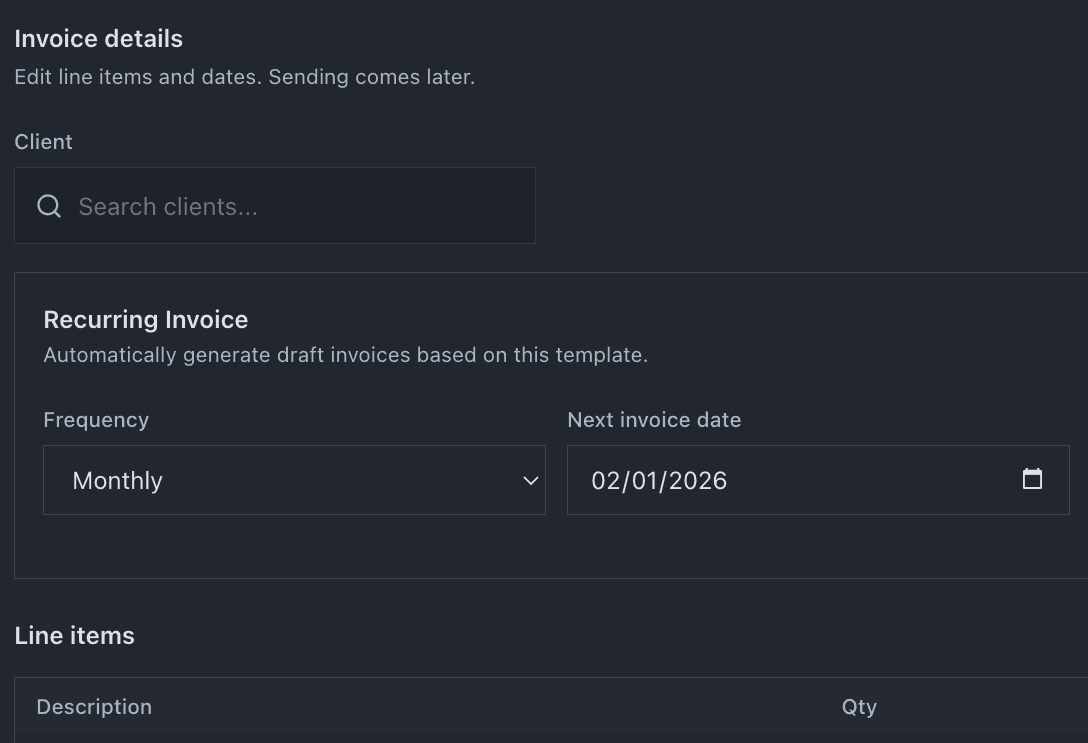Click the chevron on the Frequency selector
This screenshot has width=1088, height=743.
pyautogui.click(x=530, y=481)
